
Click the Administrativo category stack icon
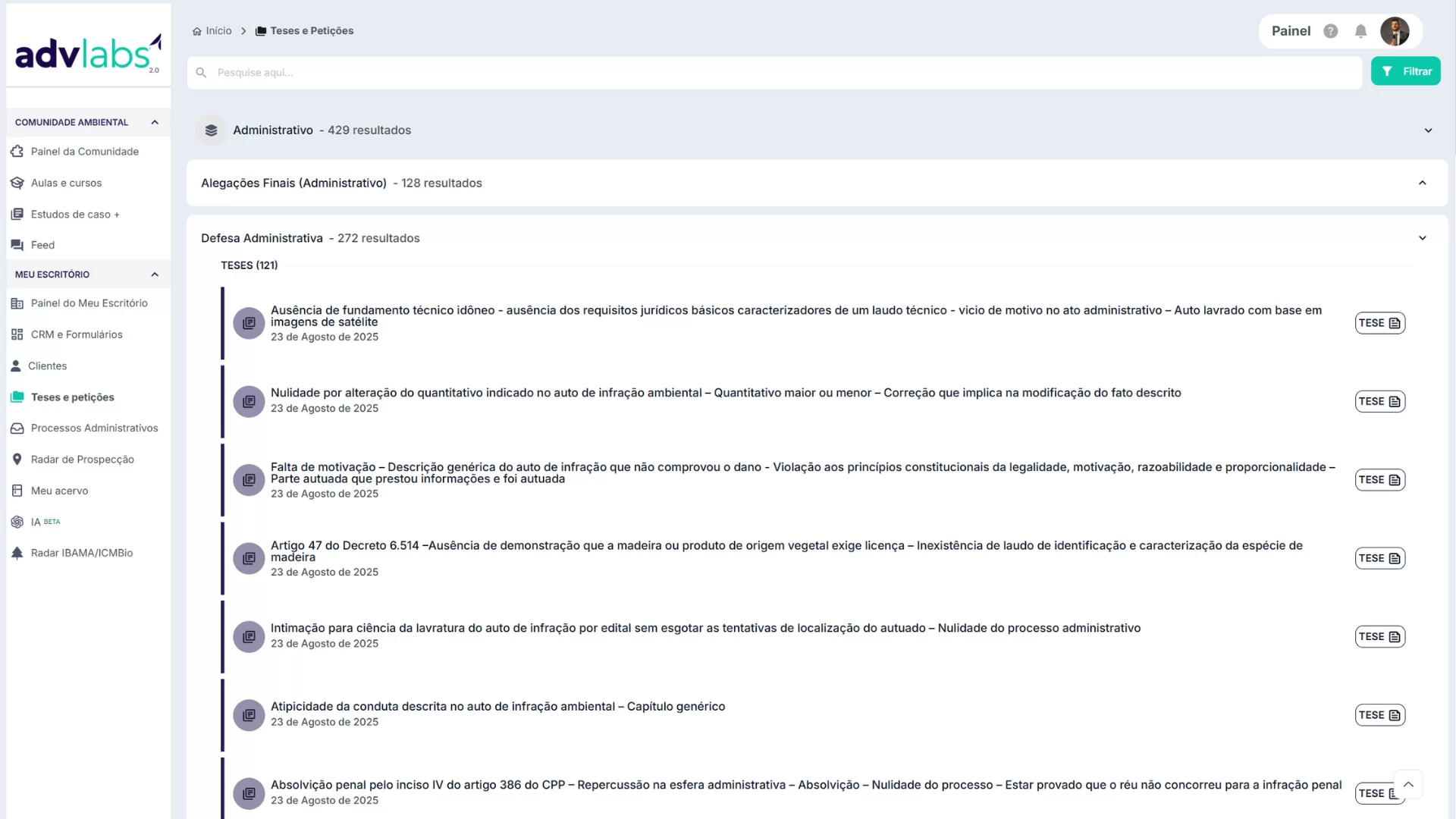click(212, 130)
